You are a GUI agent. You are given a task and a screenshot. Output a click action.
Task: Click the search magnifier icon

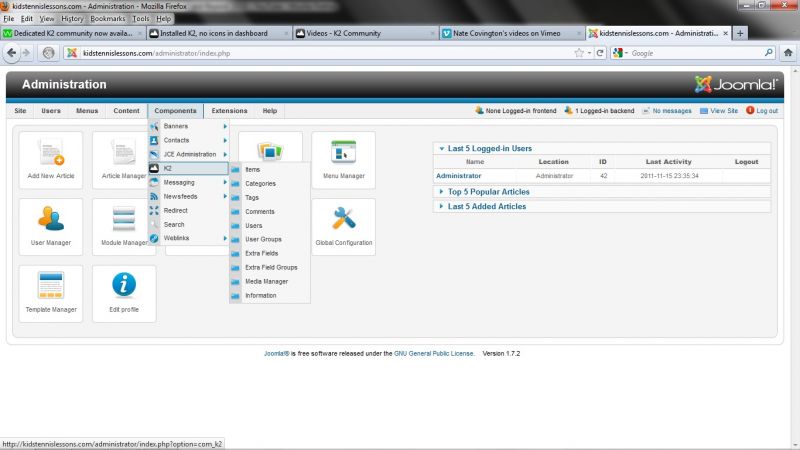coord(769,53)
